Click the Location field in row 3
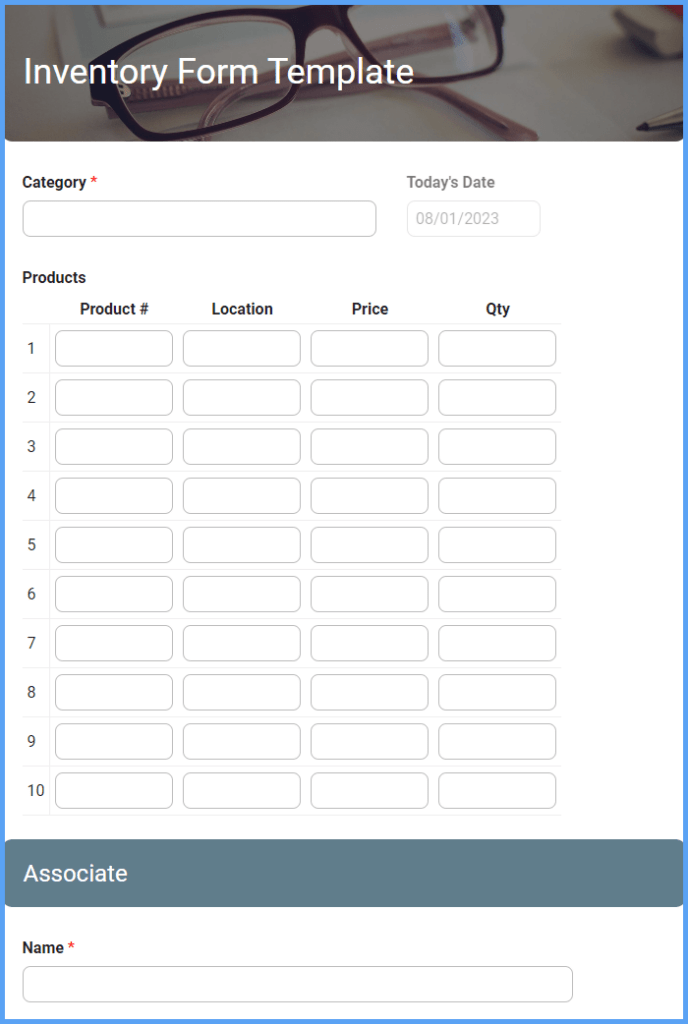 (x=241, y=446)
